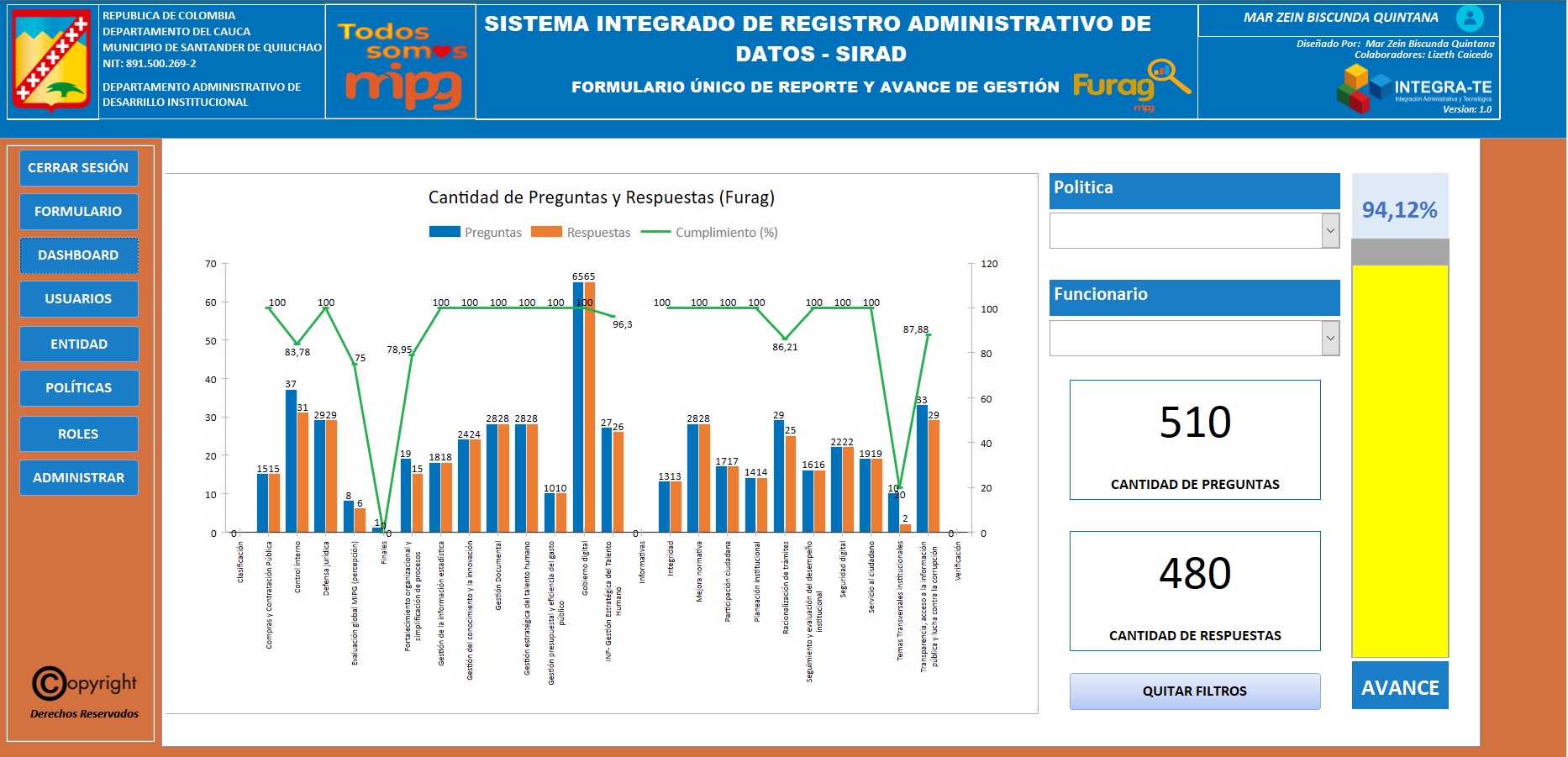Go to the USUARIOS section

click(78, 299)
